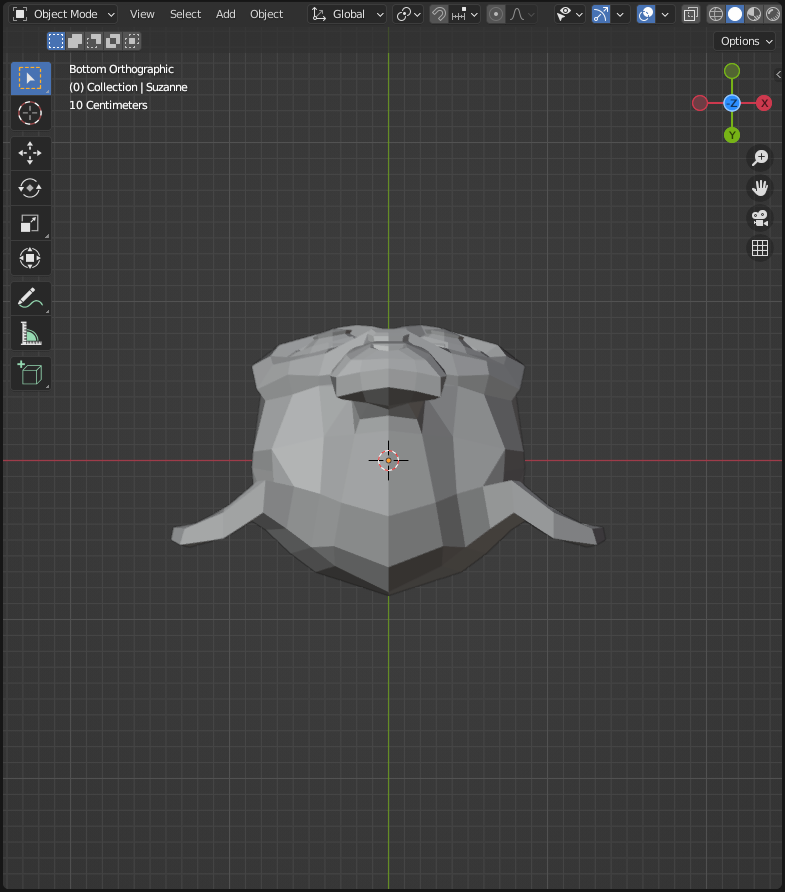Expand the overlays settings dropdown arrow

(665, 14)
